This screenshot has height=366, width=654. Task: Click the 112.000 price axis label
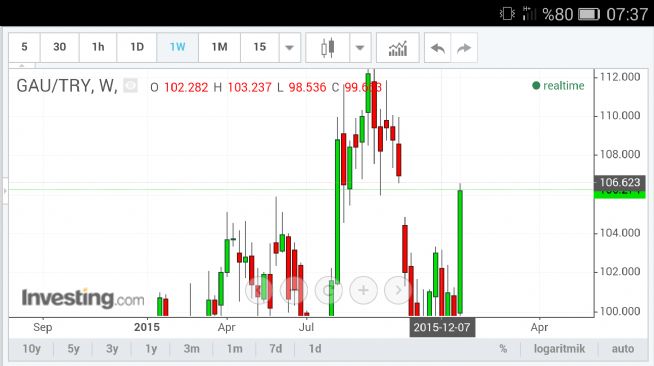[x=620, y=77]
